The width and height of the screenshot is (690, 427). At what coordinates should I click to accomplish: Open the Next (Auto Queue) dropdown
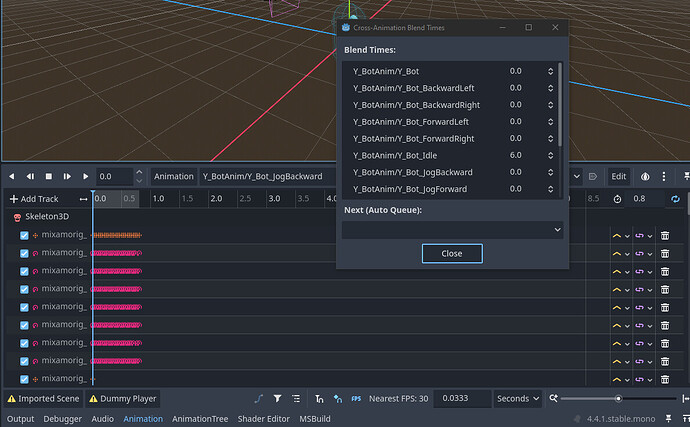pyautogui.click(x=452, y=230)
